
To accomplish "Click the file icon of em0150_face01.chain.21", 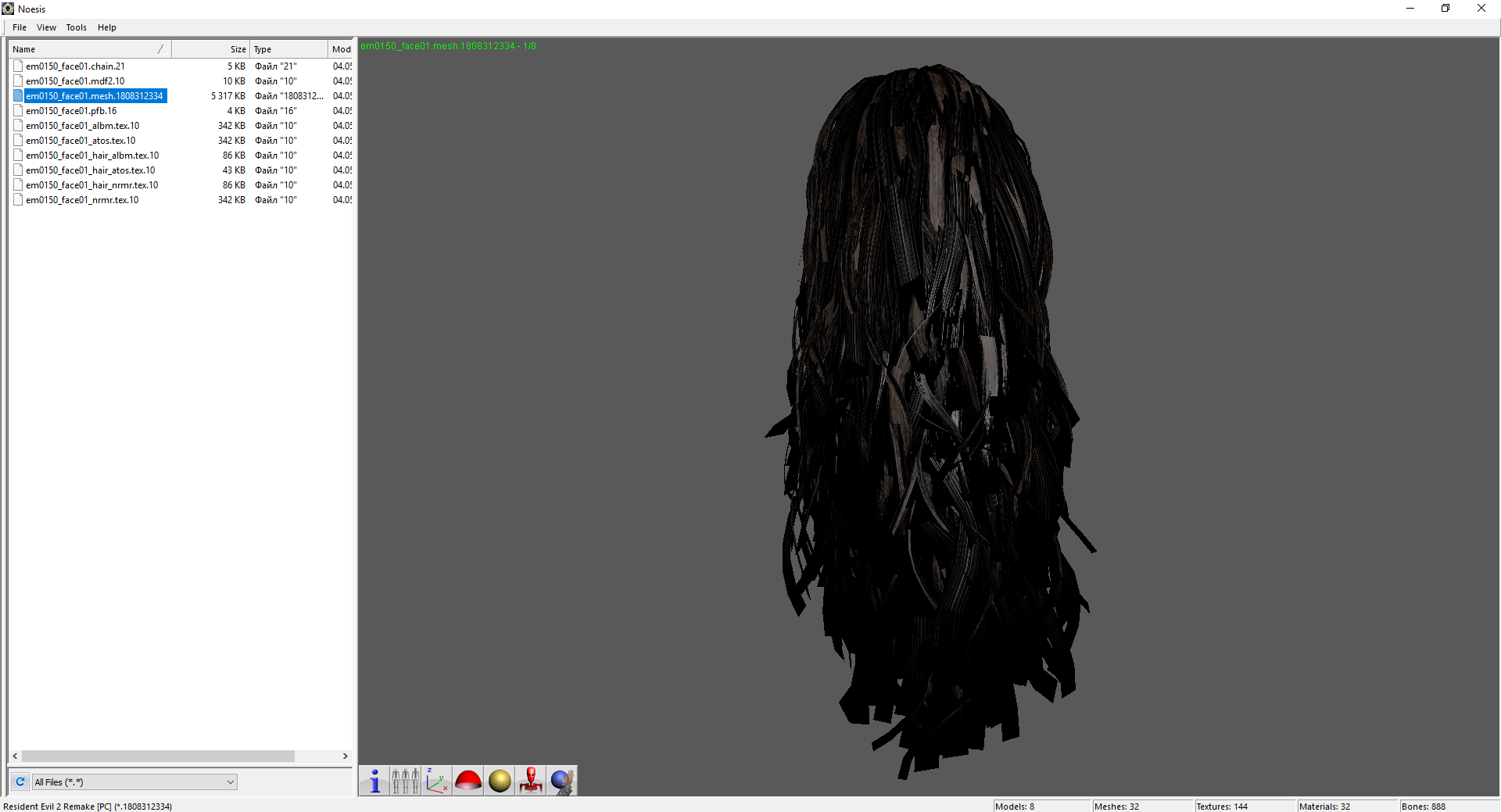I will tap(18, 66).
